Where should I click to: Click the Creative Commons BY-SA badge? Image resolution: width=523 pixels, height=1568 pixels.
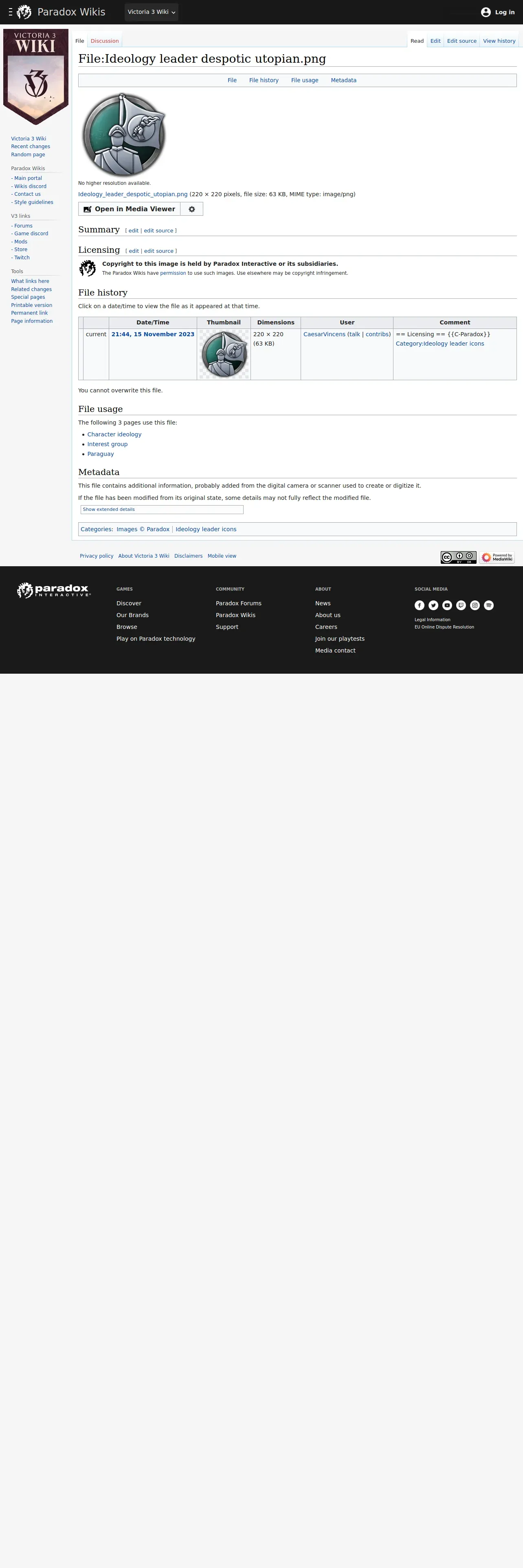pyautogui.click(x=459, y=558)
